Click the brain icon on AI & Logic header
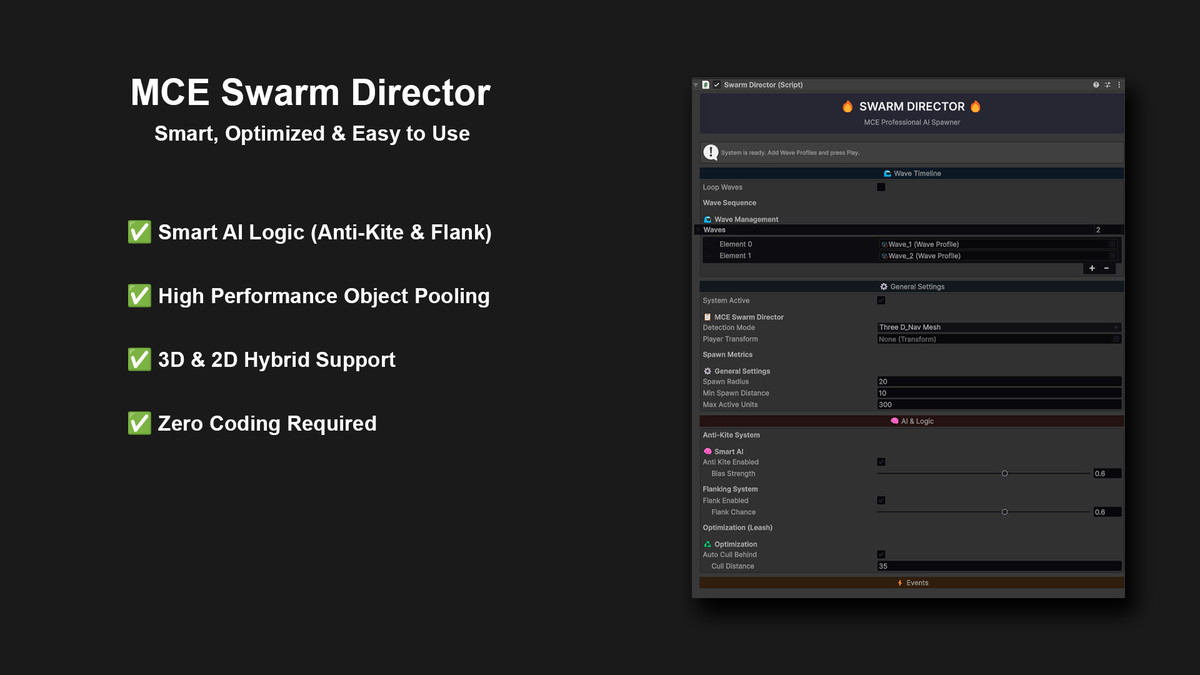Screen dimensions: 1200x675 tap(894, 421)
